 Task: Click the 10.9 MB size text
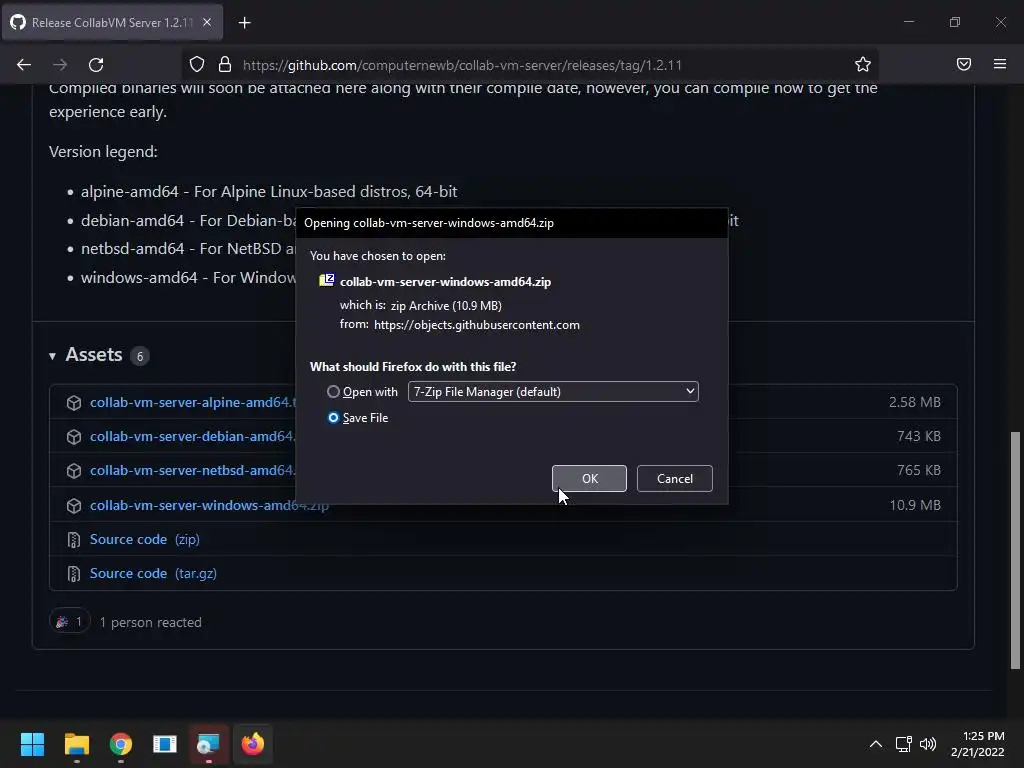pyautogui.click(x=915, y=505)
